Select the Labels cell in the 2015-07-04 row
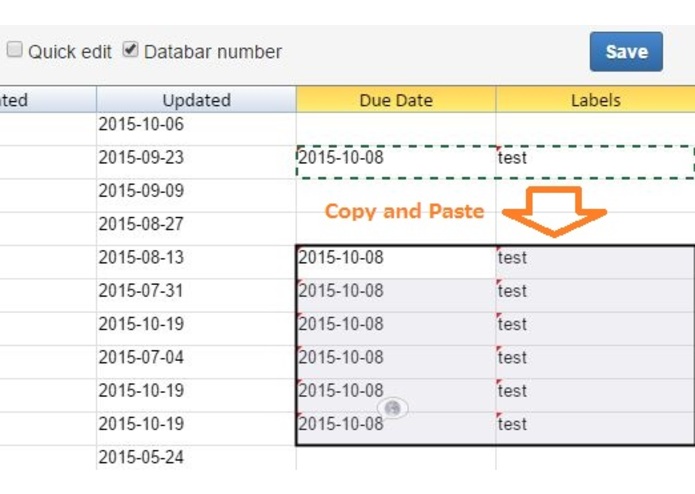Image resolution: width=695 pixels, height=494 pixels. click(595, 362)
